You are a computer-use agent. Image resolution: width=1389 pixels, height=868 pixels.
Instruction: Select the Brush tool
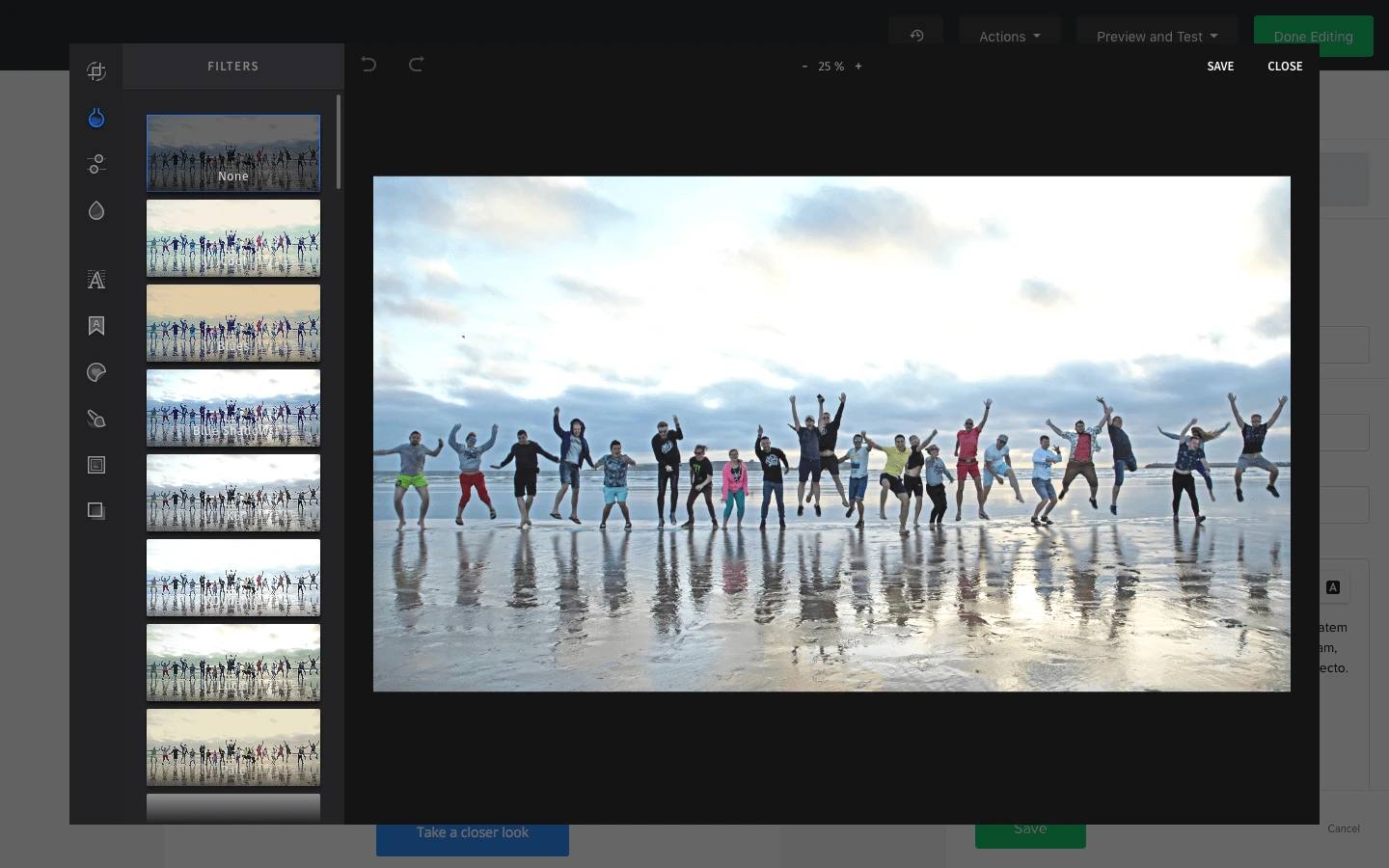pyautogui.click(x=95, y=419)
